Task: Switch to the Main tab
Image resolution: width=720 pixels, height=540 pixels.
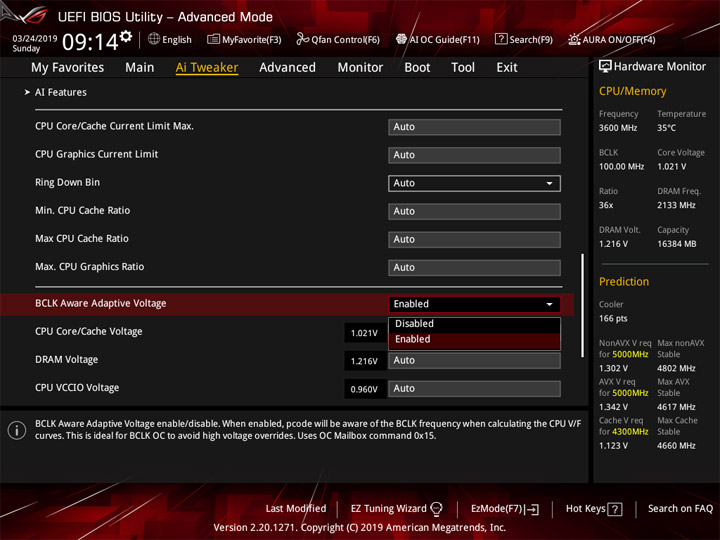Action: click(x=140, y=68)
